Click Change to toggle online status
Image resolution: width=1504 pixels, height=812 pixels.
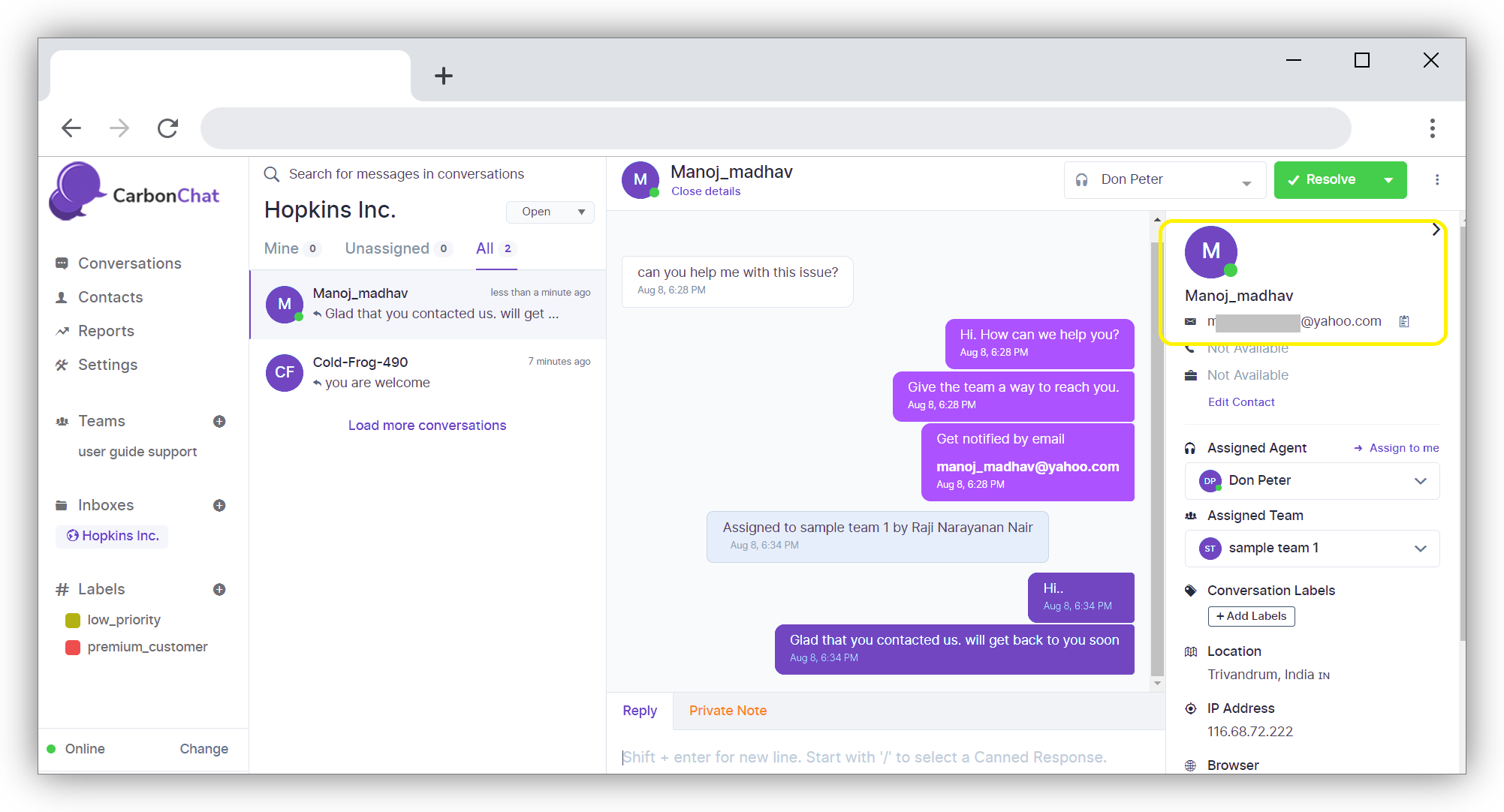pos(203,749)
